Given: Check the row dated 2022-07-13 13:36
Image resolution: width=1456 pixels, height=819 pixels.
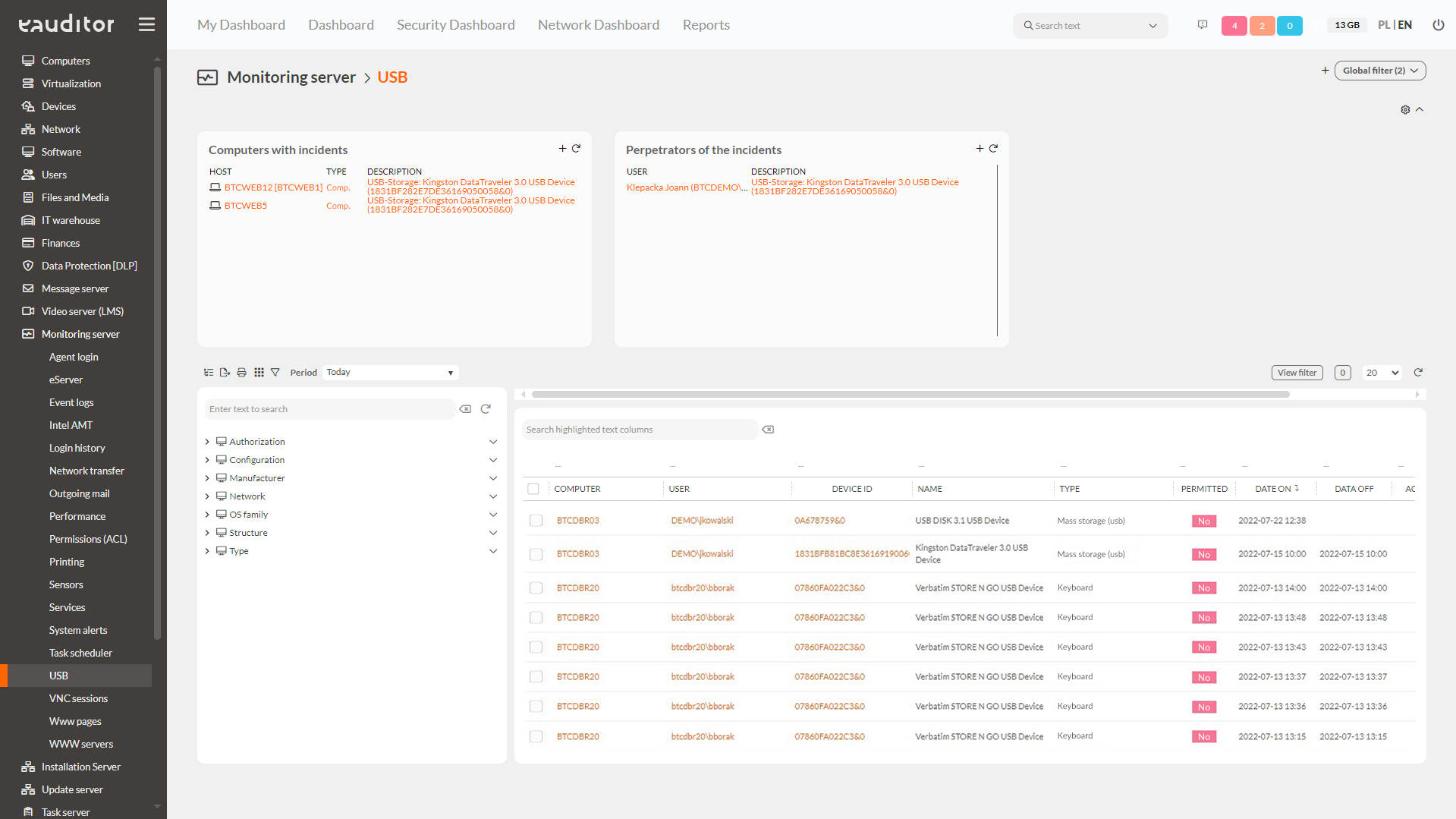Looking at the screenshot, I should [x=536, y=707].
